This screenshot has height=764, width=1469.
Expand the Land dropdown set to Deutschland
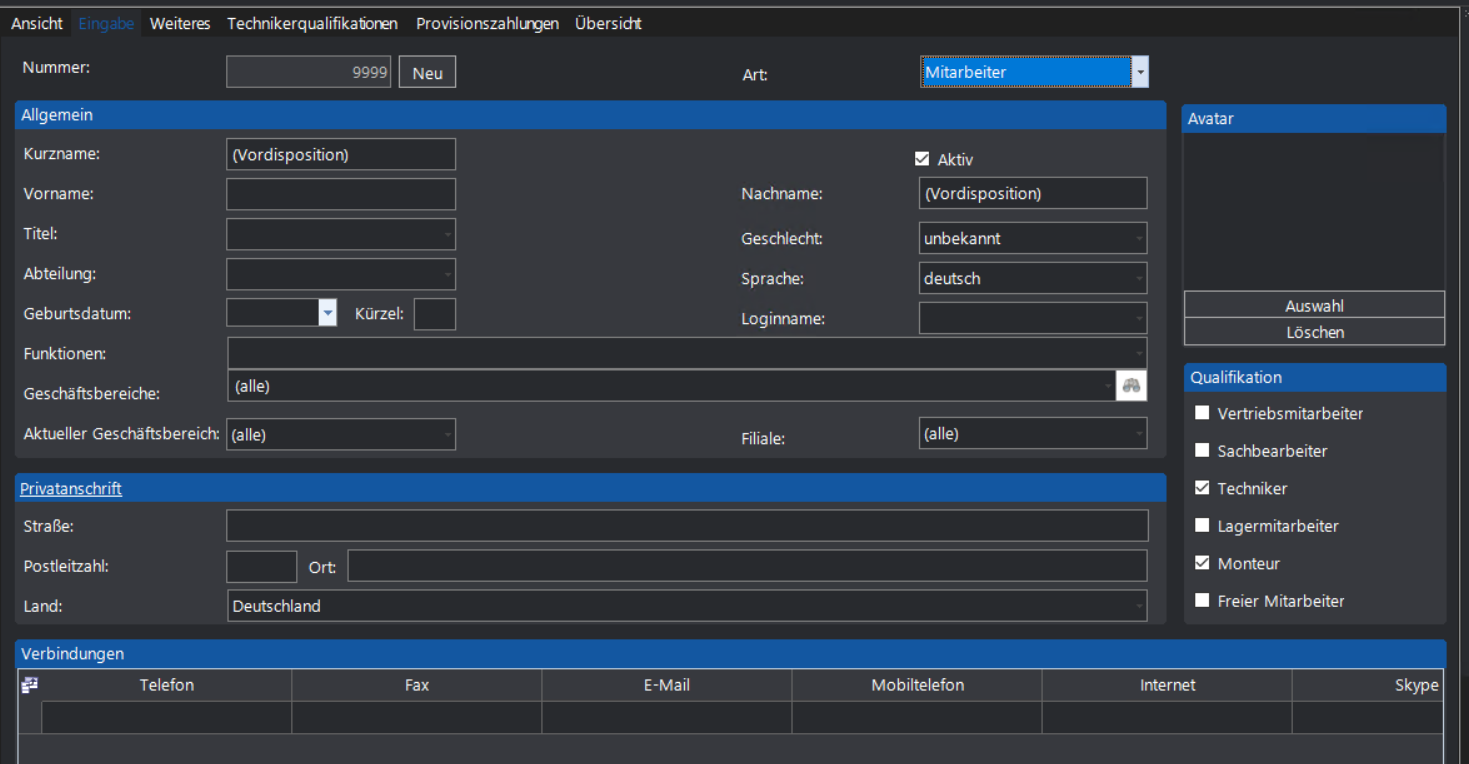(1139, 606)
